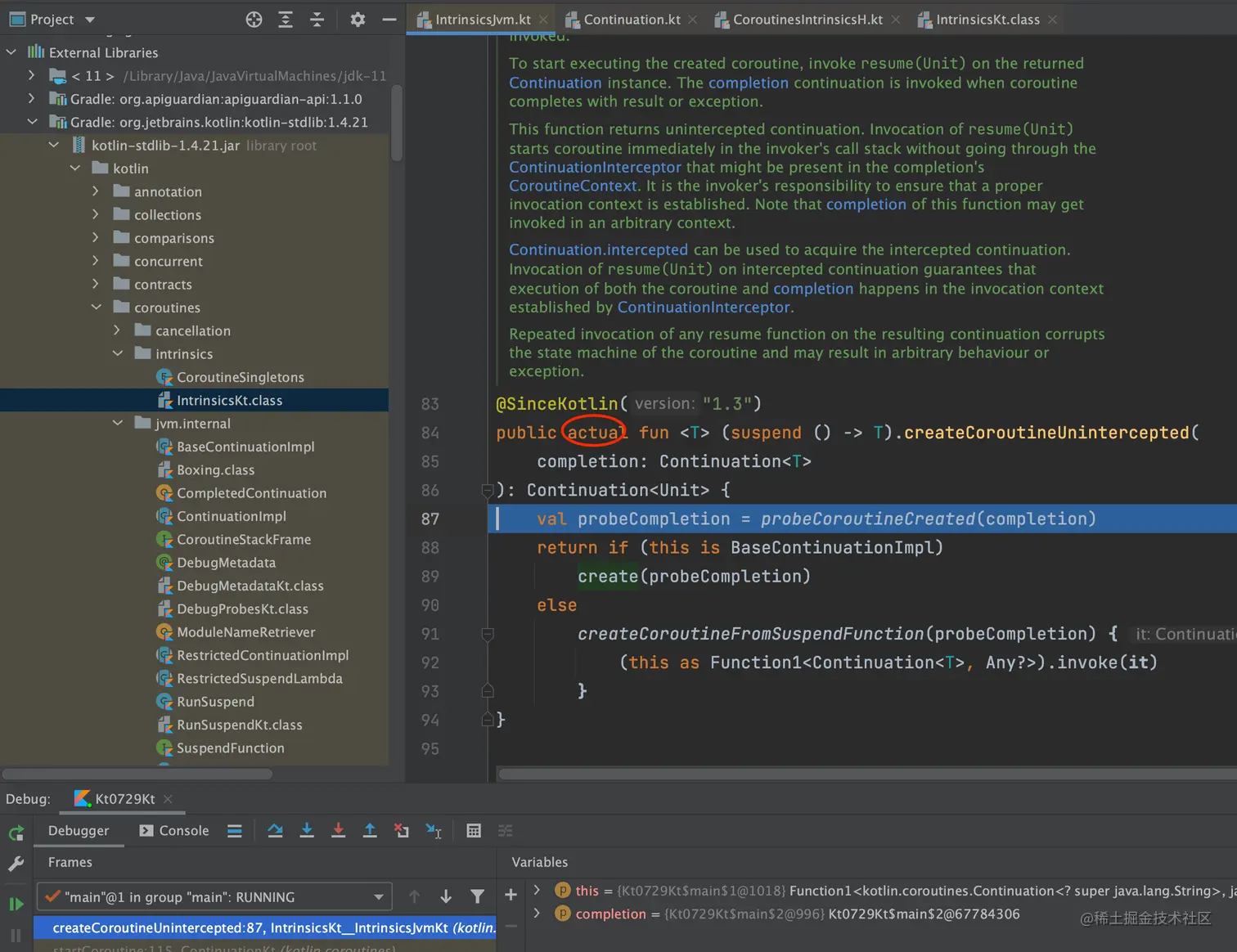This screenshot has height=952, width=1237.
Task: Click the Project tree vertical scrollbar
Action: (x=397, y=123)
